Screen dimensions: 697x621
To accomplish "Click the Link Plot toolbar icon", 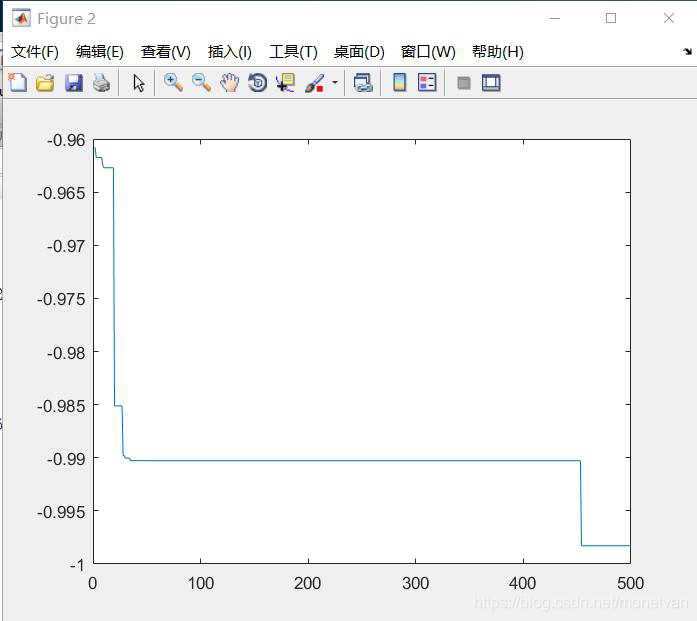I will (x=363, y=83).
